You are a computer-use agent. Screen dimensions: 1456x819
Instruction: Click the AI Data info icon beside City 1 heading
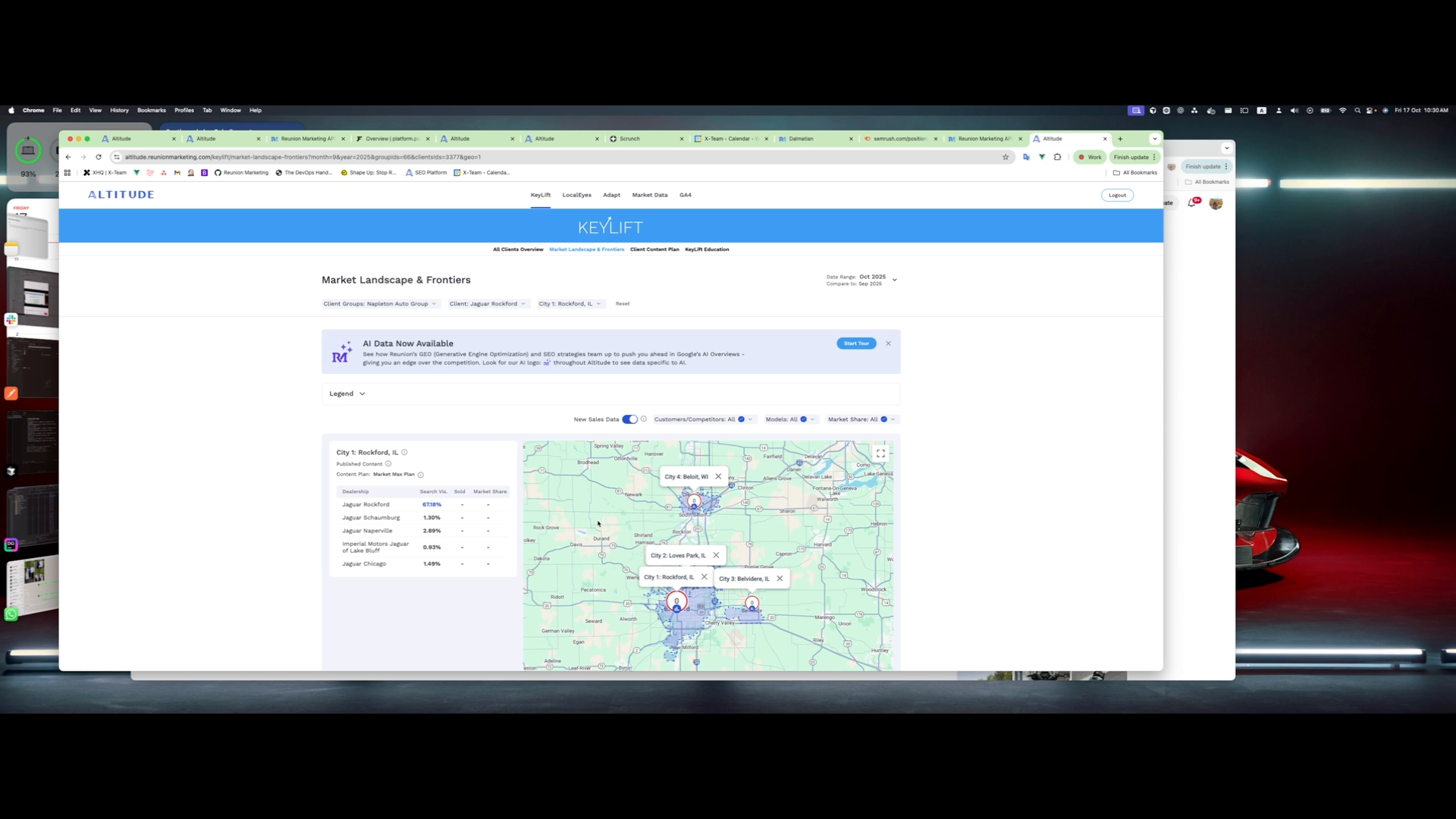coord(404,452)
